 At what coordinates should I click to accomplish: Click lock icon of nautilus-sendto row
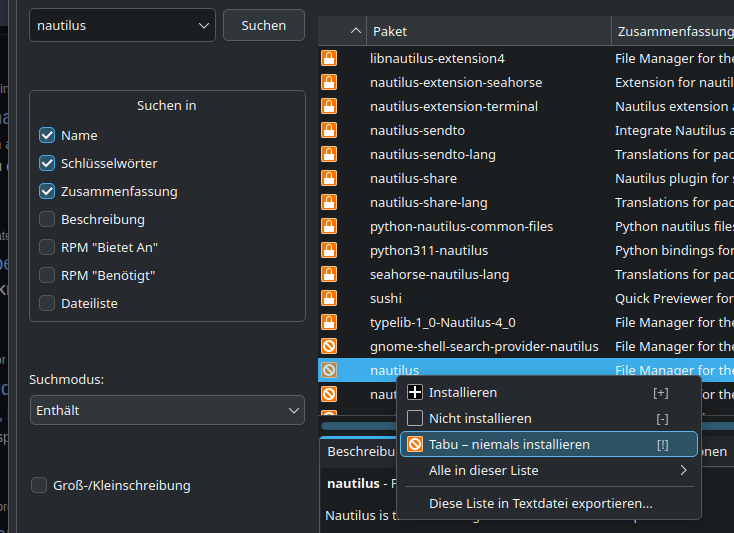pos(329,130)
